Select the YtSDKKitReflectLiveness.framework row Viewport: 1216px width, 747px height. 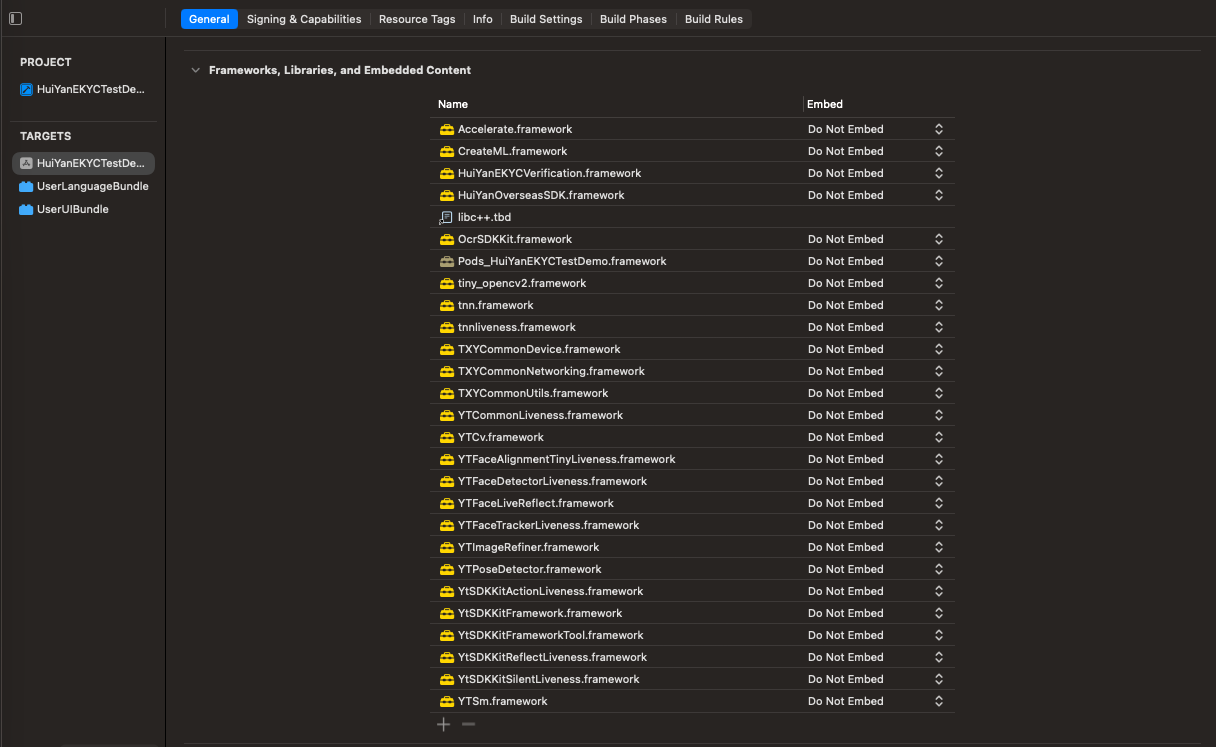692,657
